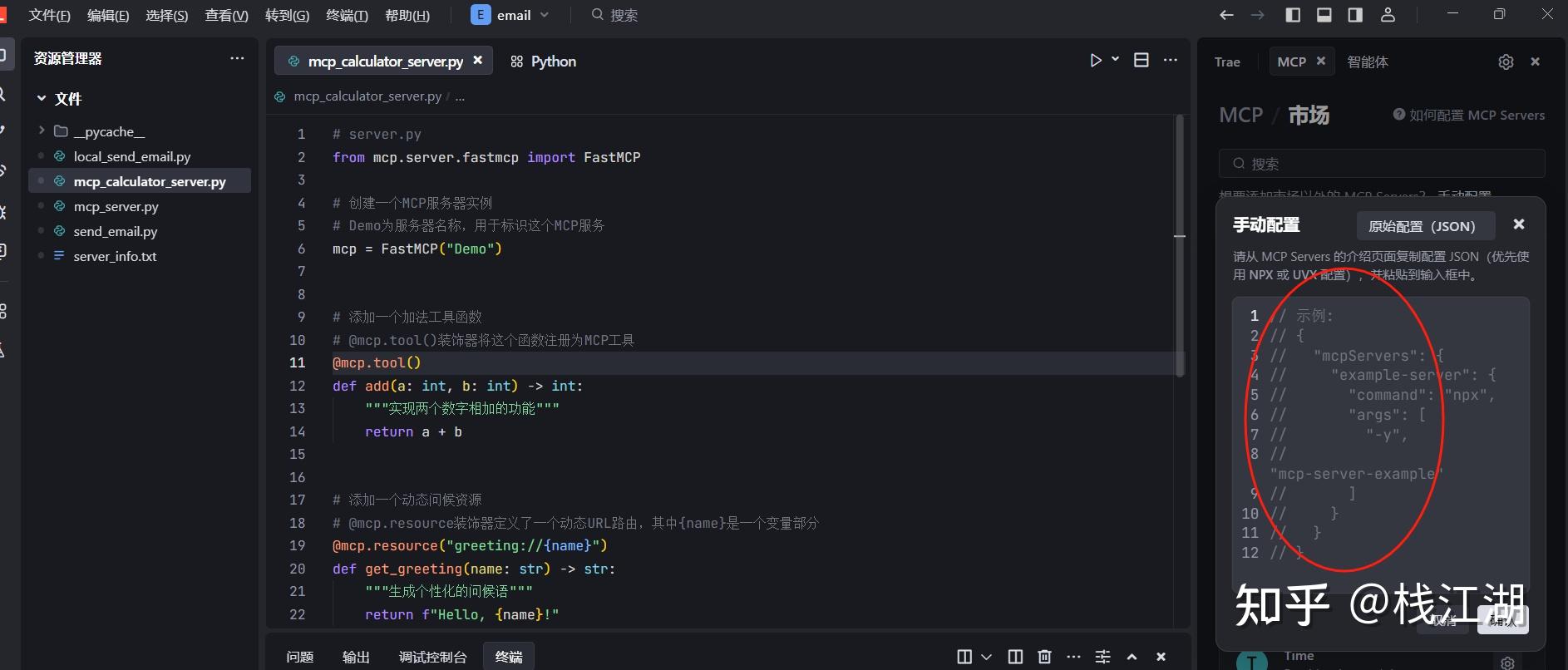This screenshot has height=670, width=1568.
Task: Click the line def add(a: int, b: int)
Action: pyautogui.click(x=457, y=386)
